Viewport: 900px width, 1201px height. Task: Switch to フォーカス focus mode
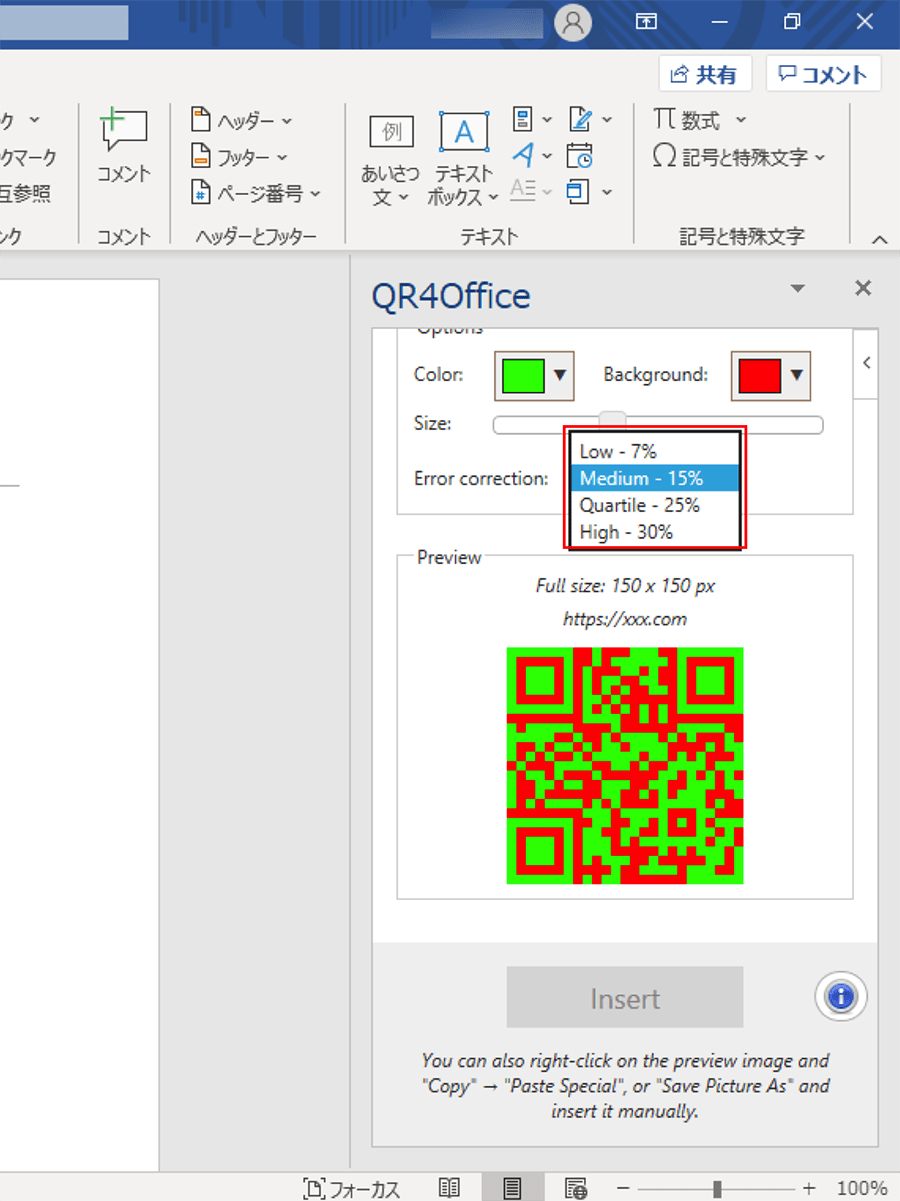coord(351,1188)
